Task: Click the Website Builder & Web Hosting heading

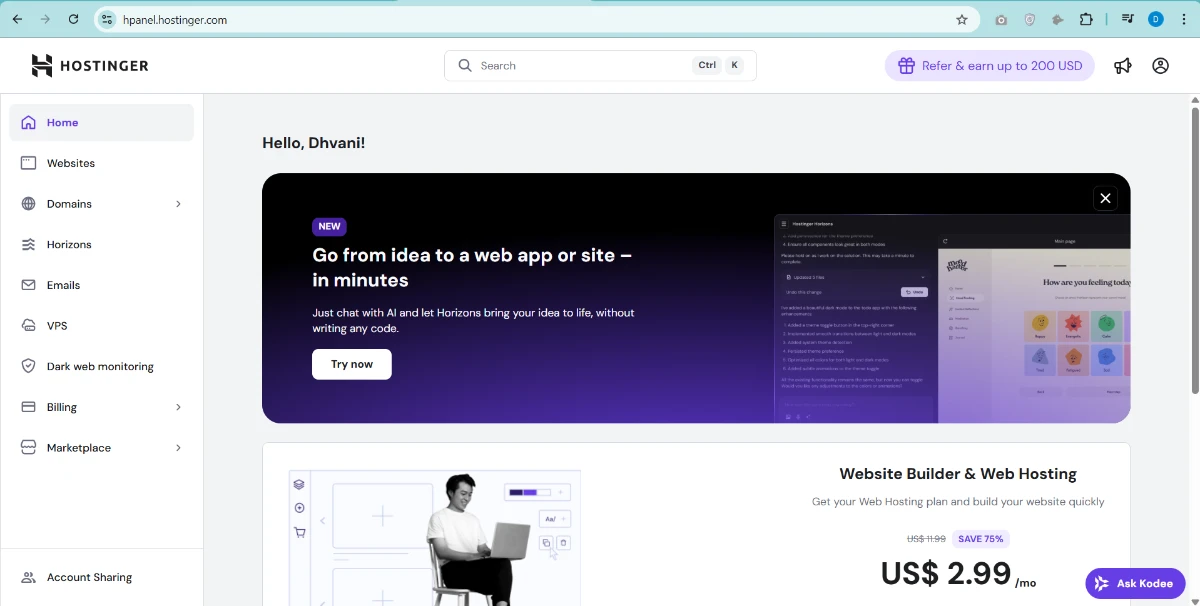Action: 958,474
